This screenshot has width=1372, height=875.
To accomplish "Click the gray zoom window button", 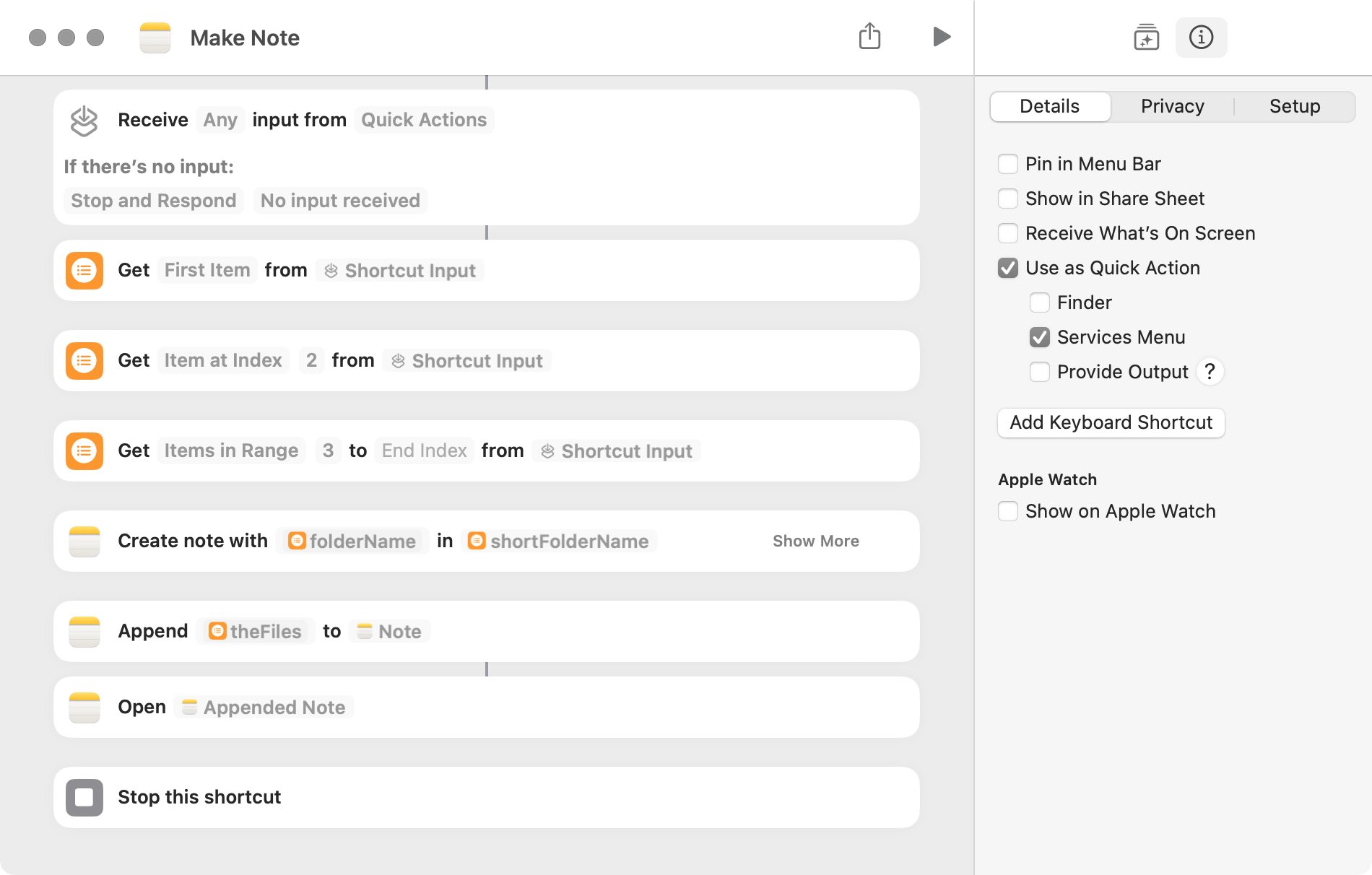I will click(95, 38).
